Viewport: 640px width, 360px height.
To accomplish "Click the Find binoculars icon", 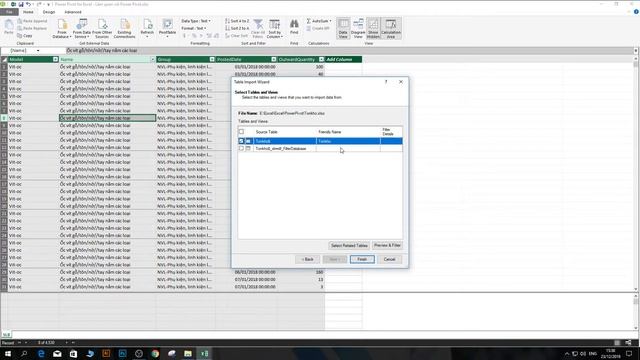I will tap(294, 27).
